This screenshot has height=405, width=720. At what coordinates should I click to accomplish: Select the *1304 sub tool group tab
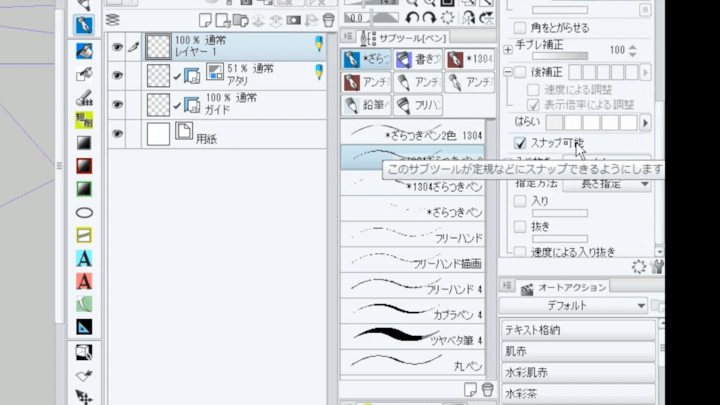pos(469,59)
